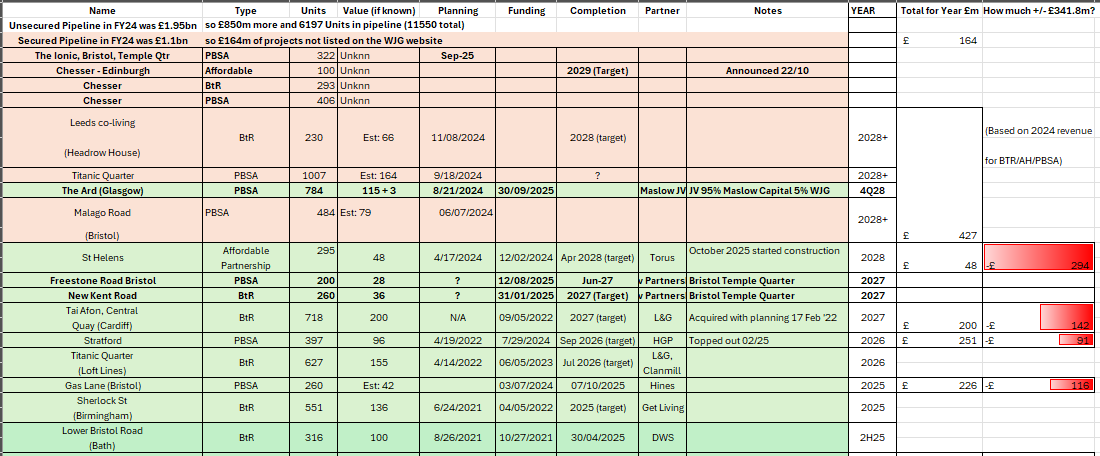1100x456 pixels.
Task: Select the Malago Road (Bristol) name cell
Action: [102, 220]
